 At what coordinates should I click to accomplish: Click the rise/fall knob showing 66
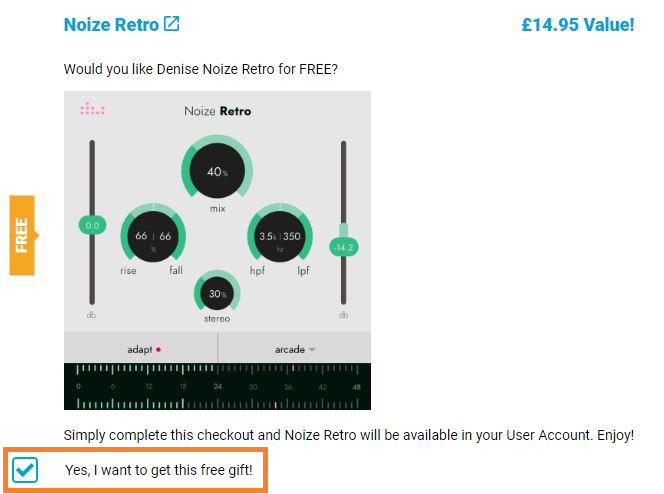point(153,236)
